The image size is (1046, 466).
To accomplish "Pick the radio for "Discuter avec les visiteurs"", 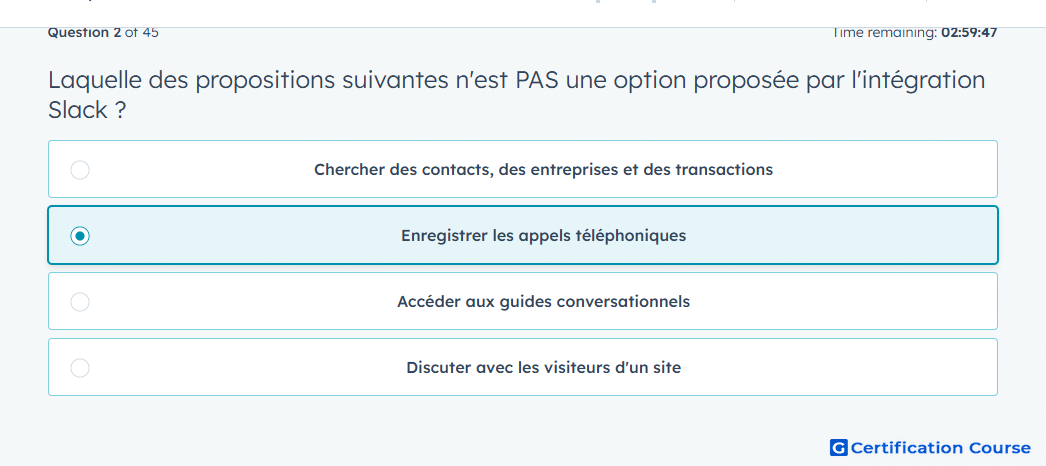I will (x=80, y=368).
